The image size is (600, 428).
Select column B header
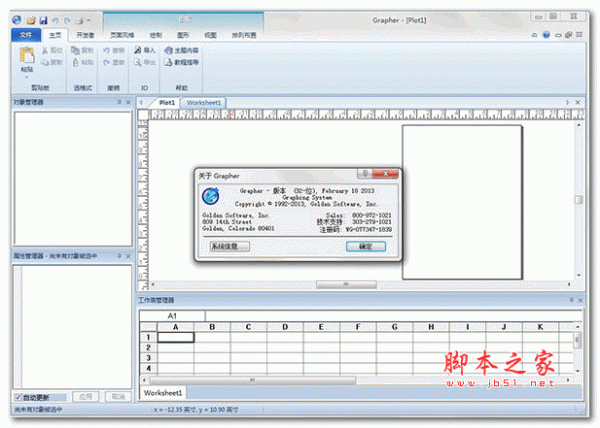(212, 327)
